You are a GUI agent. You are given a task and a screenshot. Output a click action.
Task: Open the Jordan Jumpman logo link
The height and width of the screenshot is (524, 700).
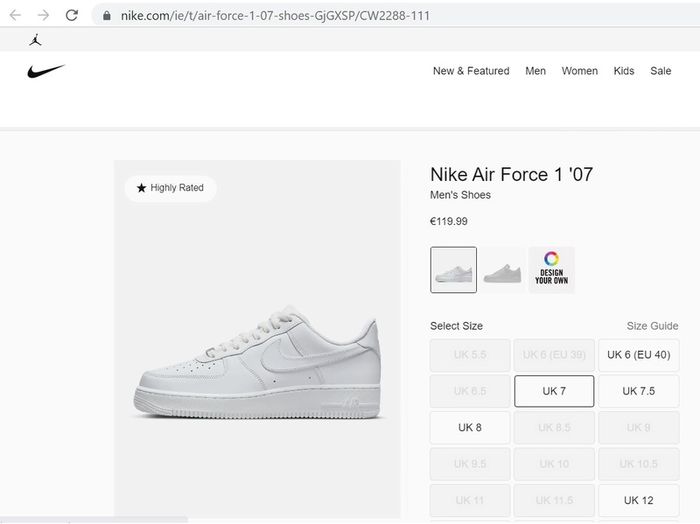click(35, 40)
